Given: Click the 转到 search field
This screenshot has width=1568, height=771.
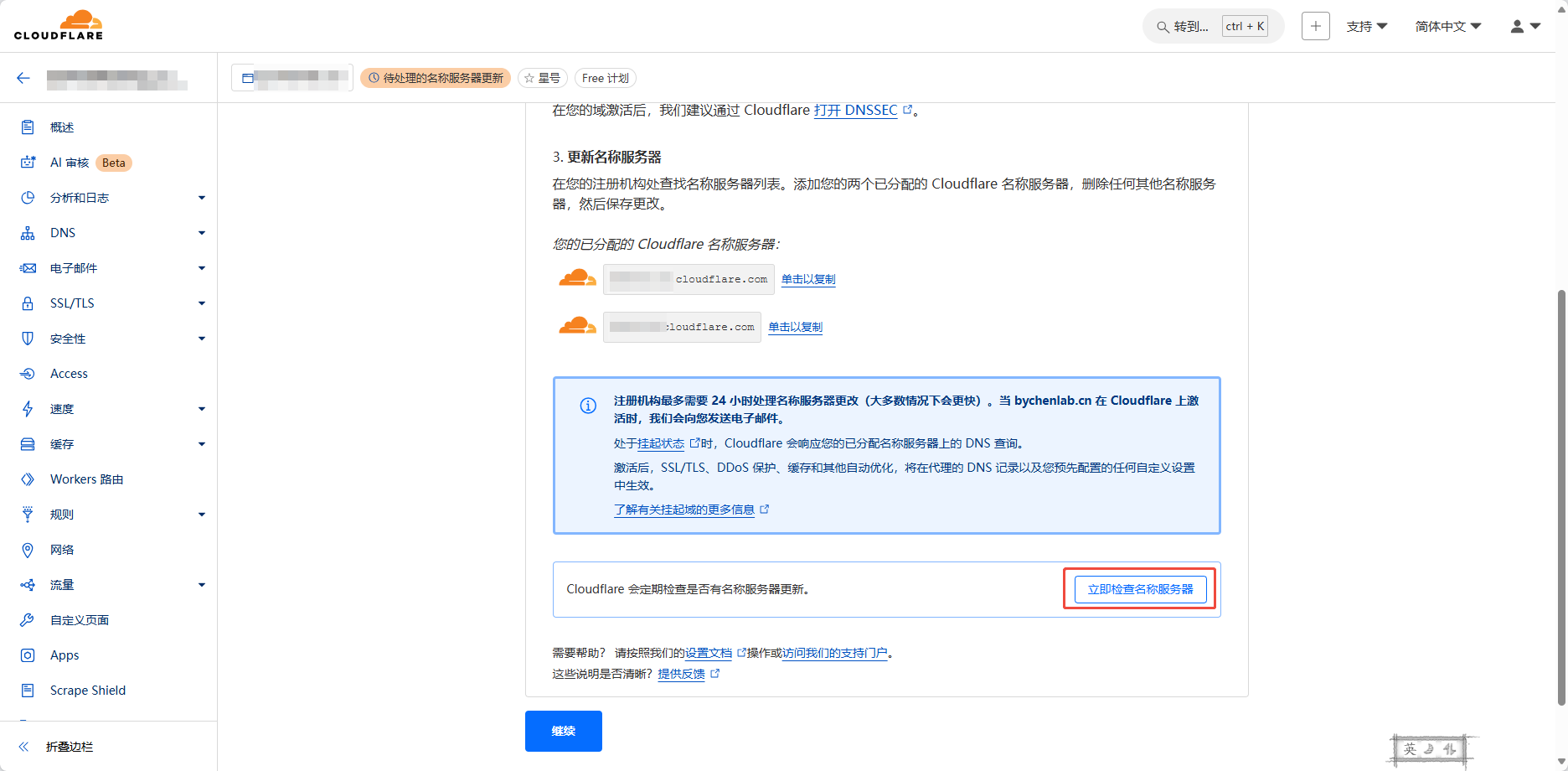Looking at the screenshot, I should [x=1213, y=27].
